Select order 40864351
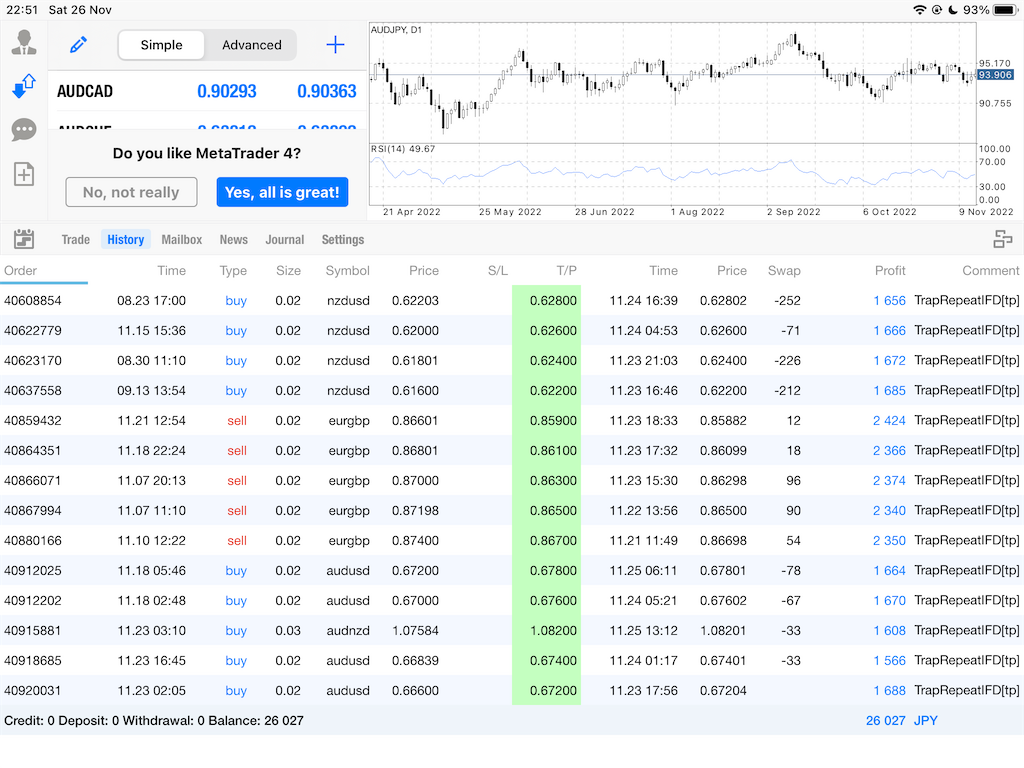 (512, 451)
